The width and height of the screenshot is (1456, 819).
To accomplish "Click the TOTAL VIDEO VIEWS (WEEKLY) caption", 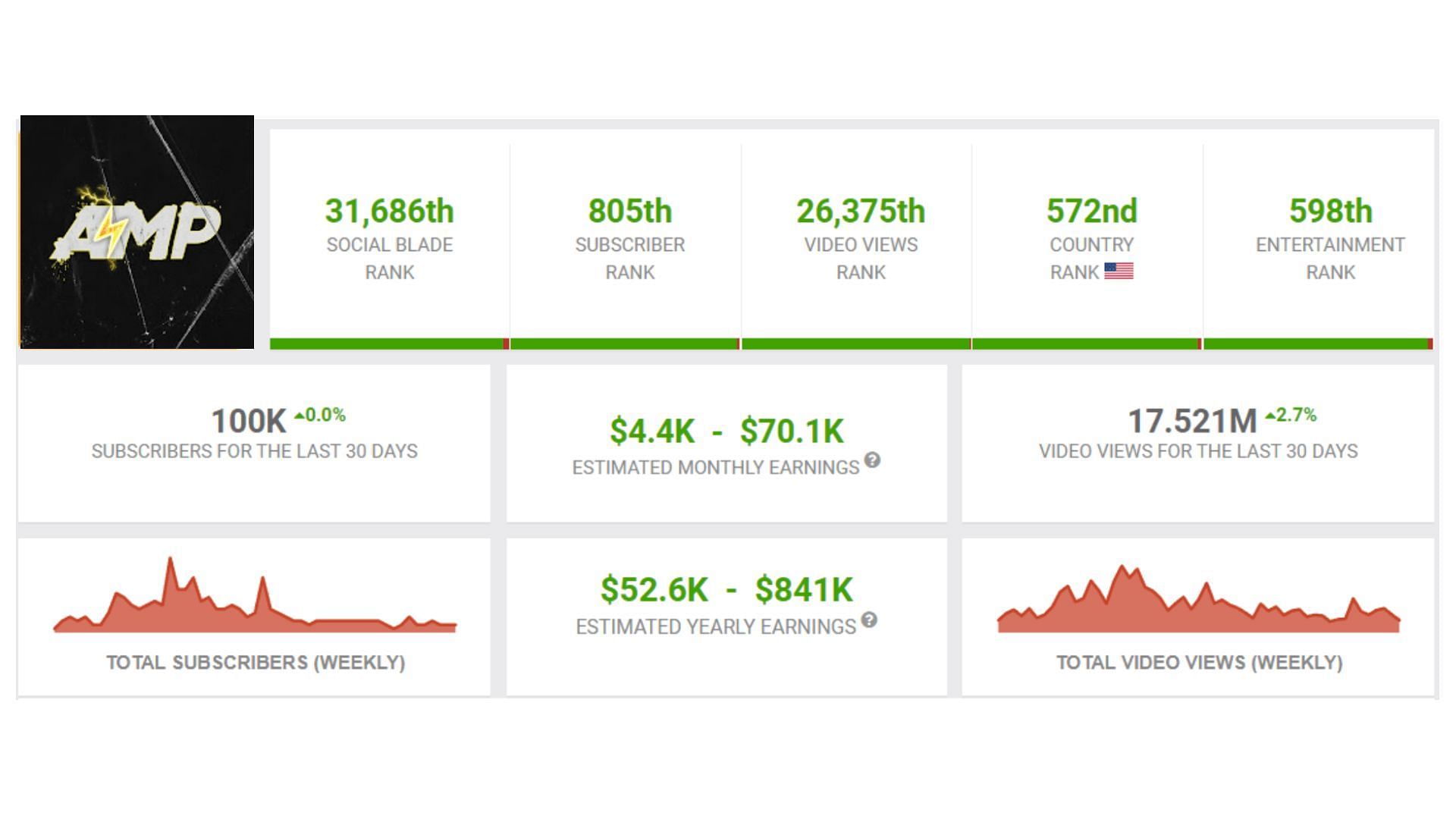I will click(1200, 663).
